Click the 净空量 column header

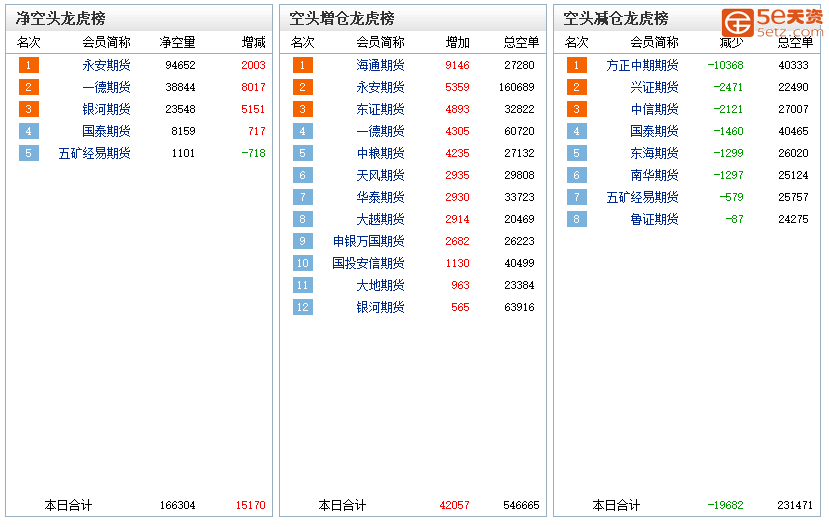point(178,42)
